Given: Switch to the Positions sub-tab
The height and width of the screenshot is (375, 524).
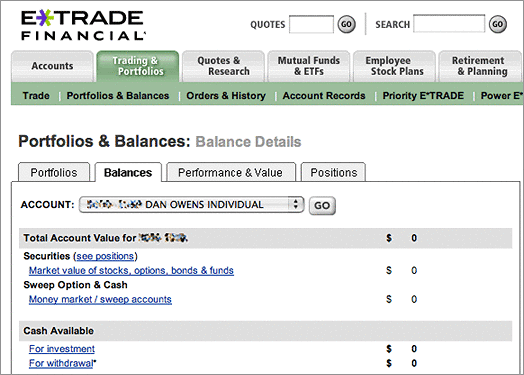Looking at the screenshot, I should tap(334, 172).
